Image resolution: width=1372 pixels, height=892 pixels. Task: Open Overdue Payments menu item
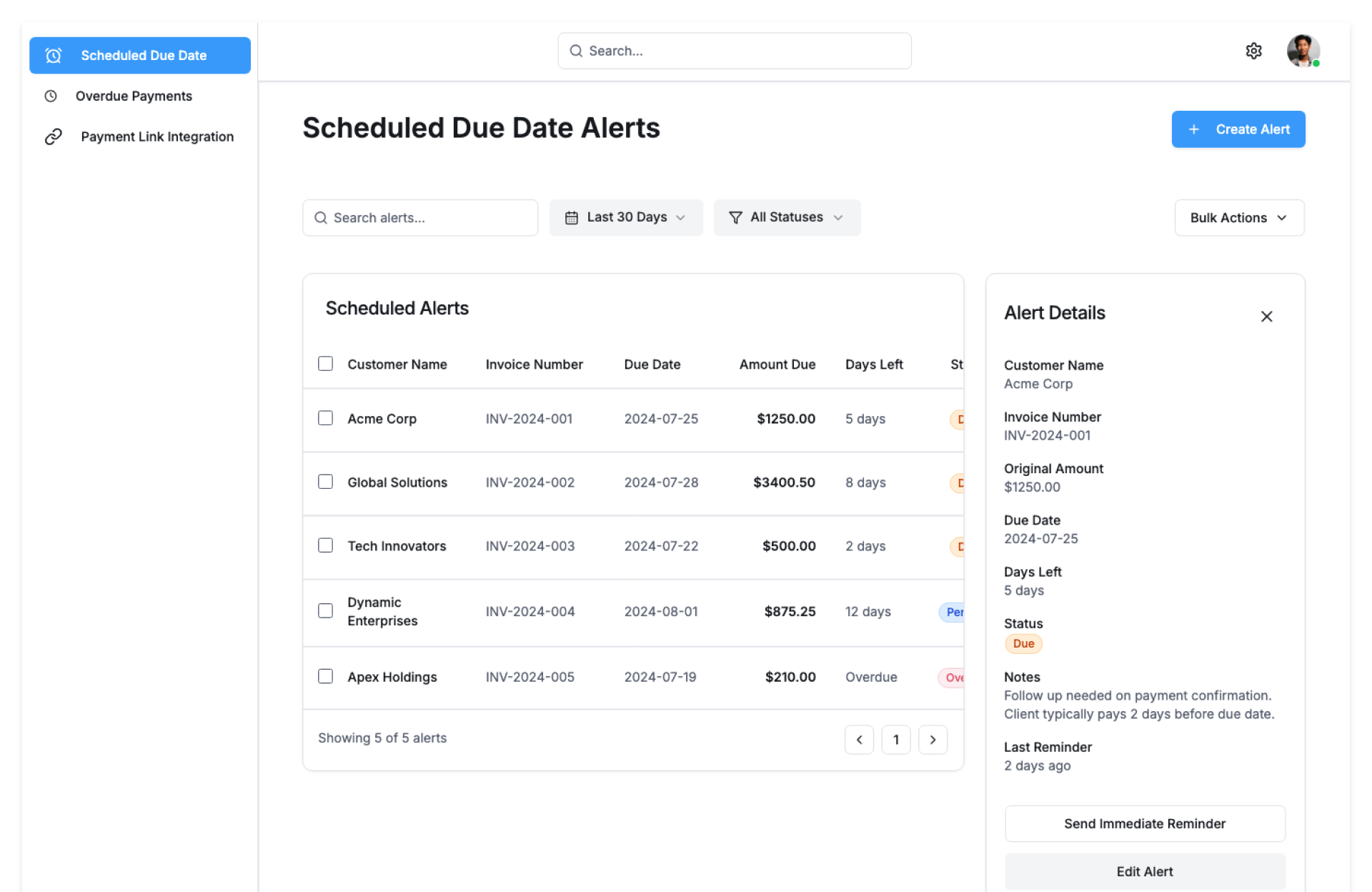tap(134, 96)
